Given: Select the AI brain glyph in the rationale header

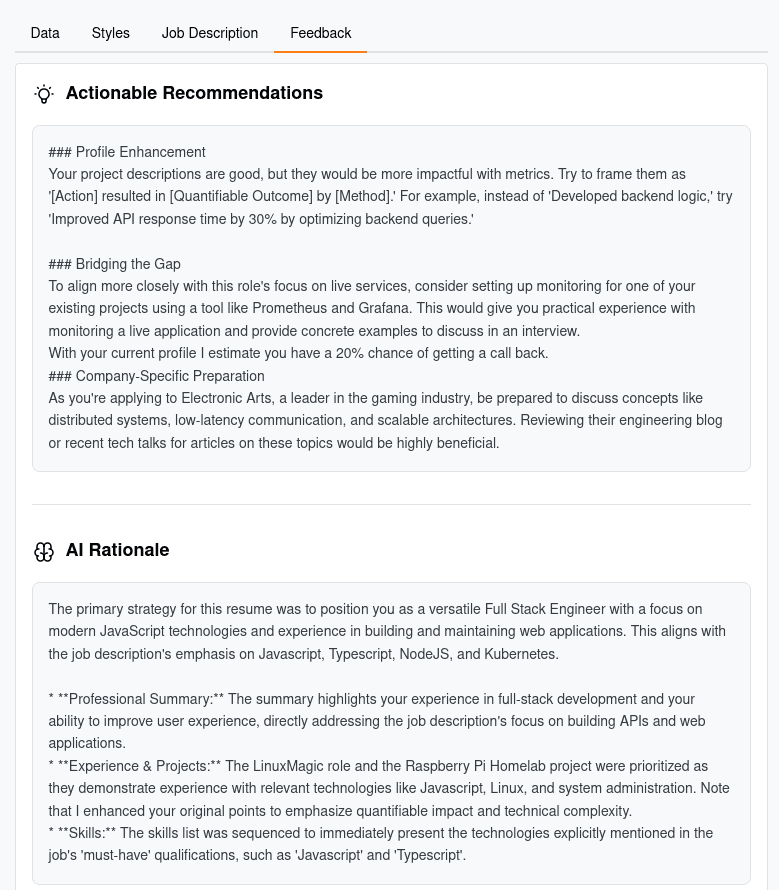Looking at the screenshot, I should point(43,551).
